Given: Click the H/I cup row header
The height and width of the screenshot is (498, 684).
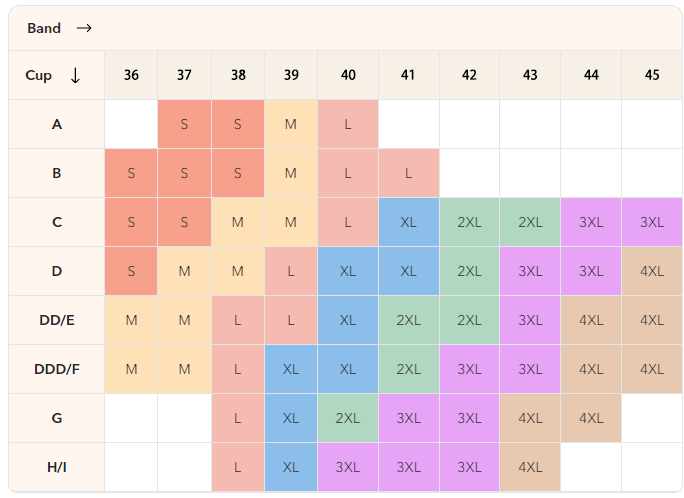Looking at the screenshot, I should point(57,467).
